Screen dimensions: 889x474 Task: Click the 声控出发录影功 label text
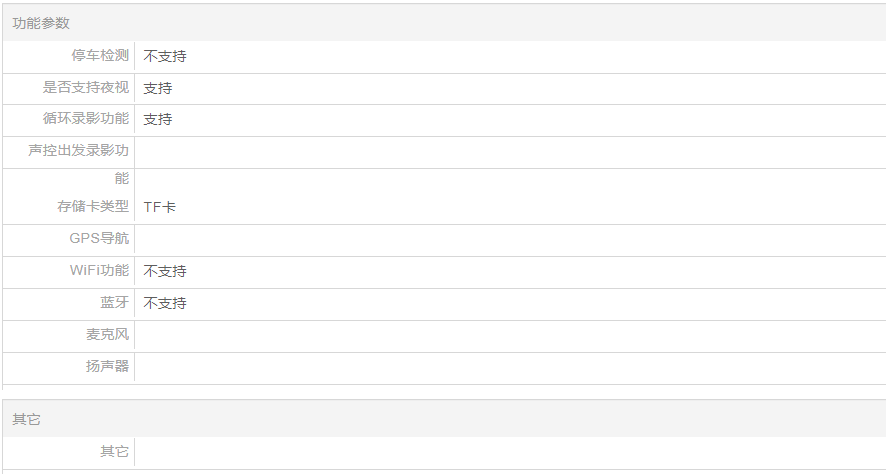click(x=78, y=151)
